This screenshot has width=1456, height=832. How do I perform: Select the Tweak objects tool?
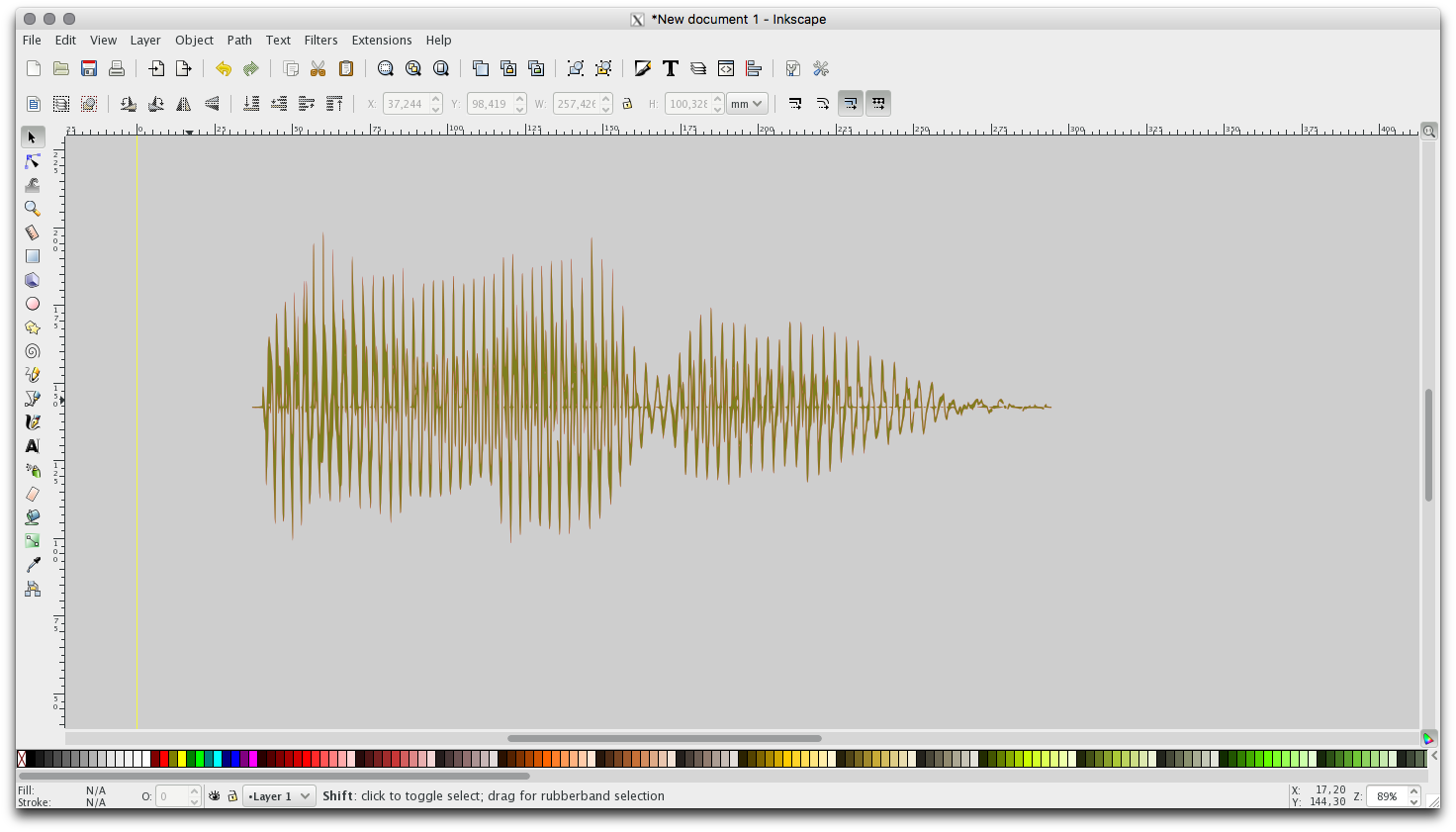pyautogui.click(x=32, y=185)
